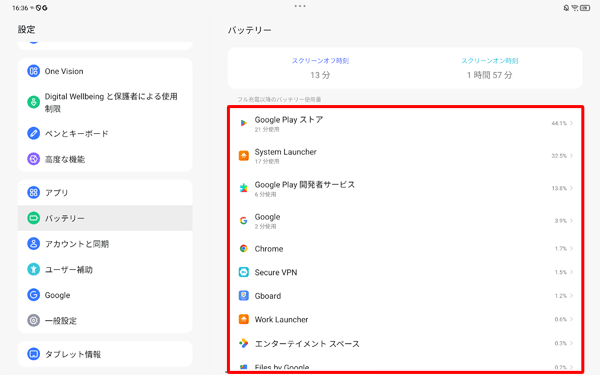Open One Vision settings
Screen dimensions: 600x375
tap(105, 71)
